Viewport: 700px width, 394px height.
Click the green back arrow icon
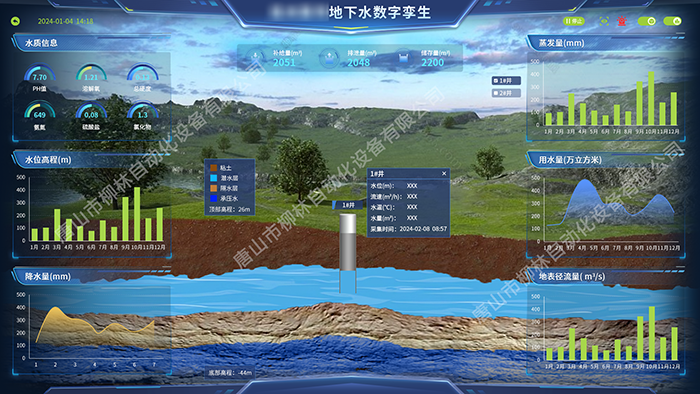16,21
